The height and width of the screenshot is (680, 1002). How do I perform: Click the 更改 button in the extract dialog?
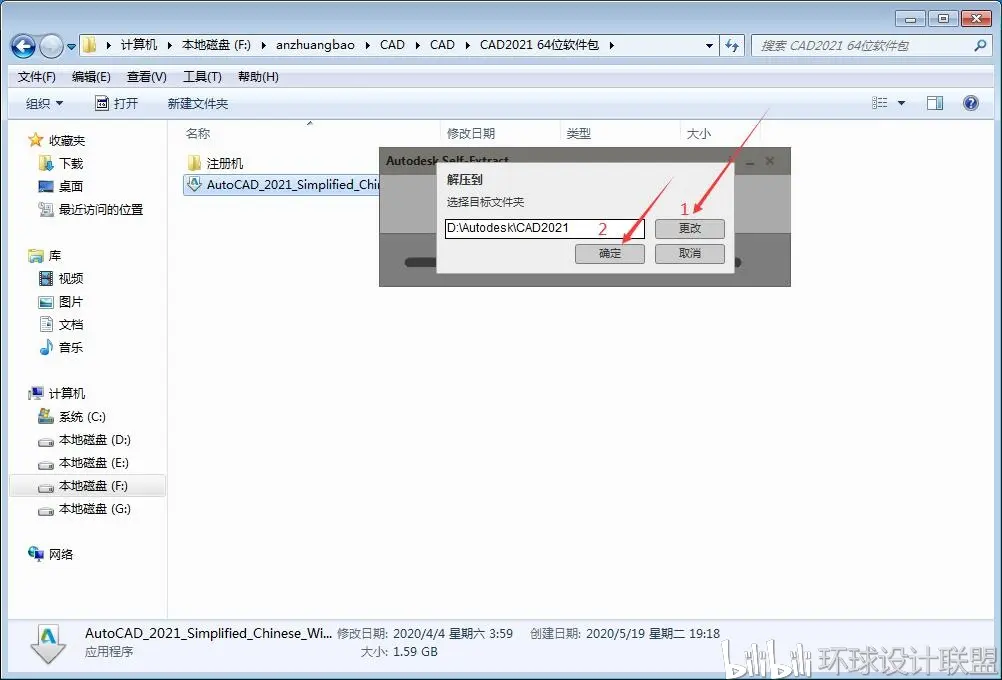pos(690,228)
